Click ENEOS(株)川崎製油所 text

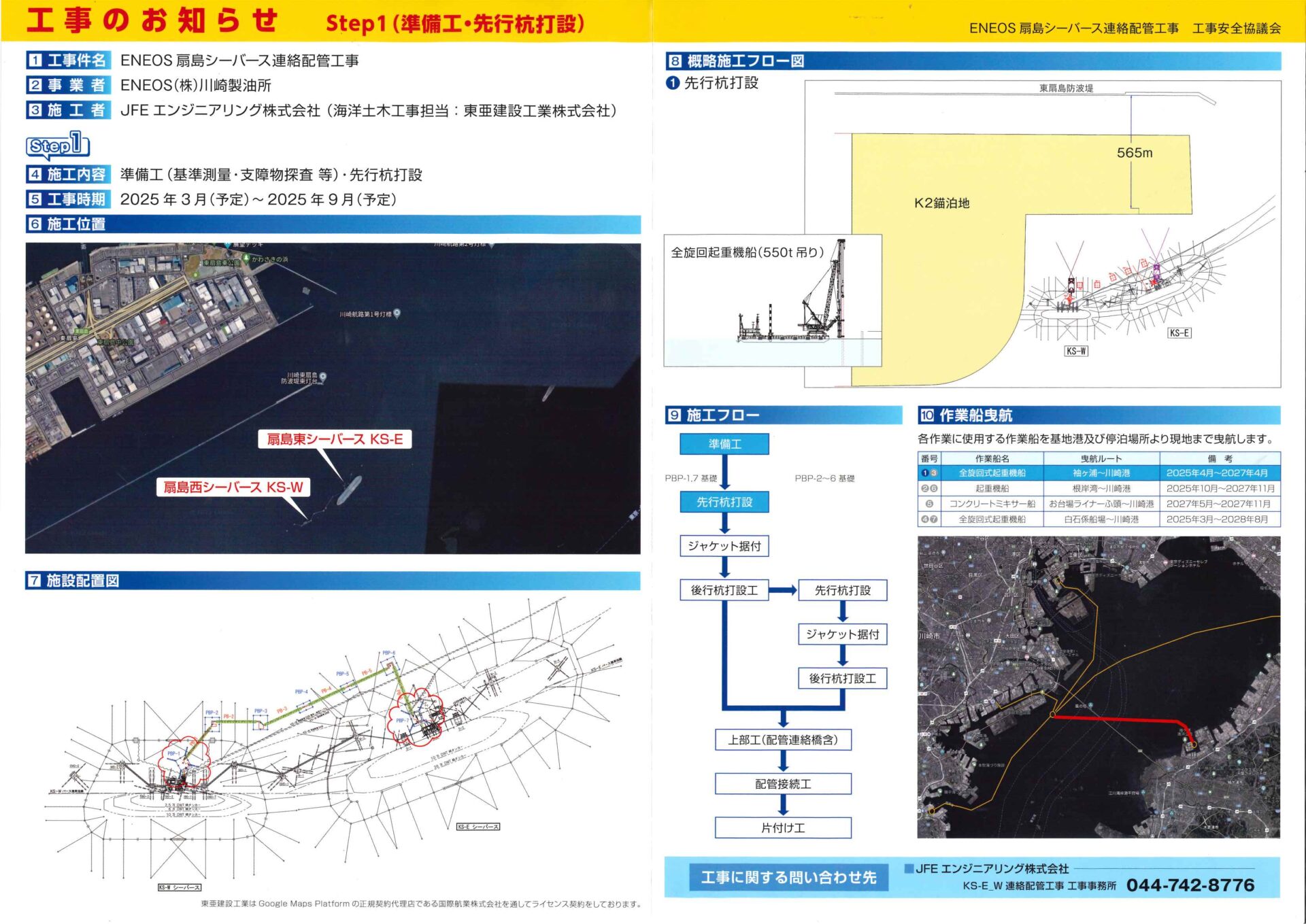pos(196,85)
